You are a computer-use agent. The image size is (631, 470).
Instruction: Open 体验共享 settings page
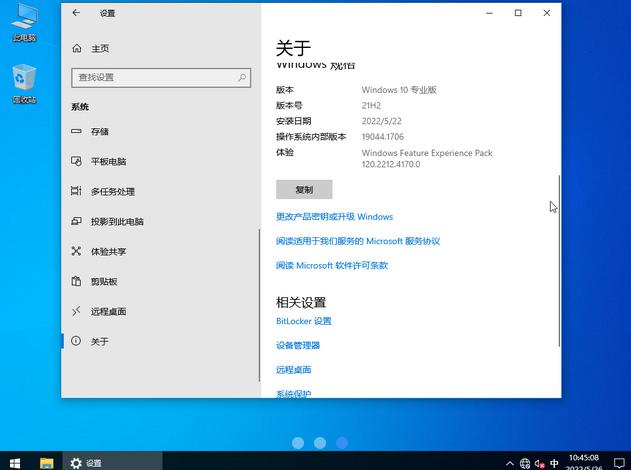[161, 251]
